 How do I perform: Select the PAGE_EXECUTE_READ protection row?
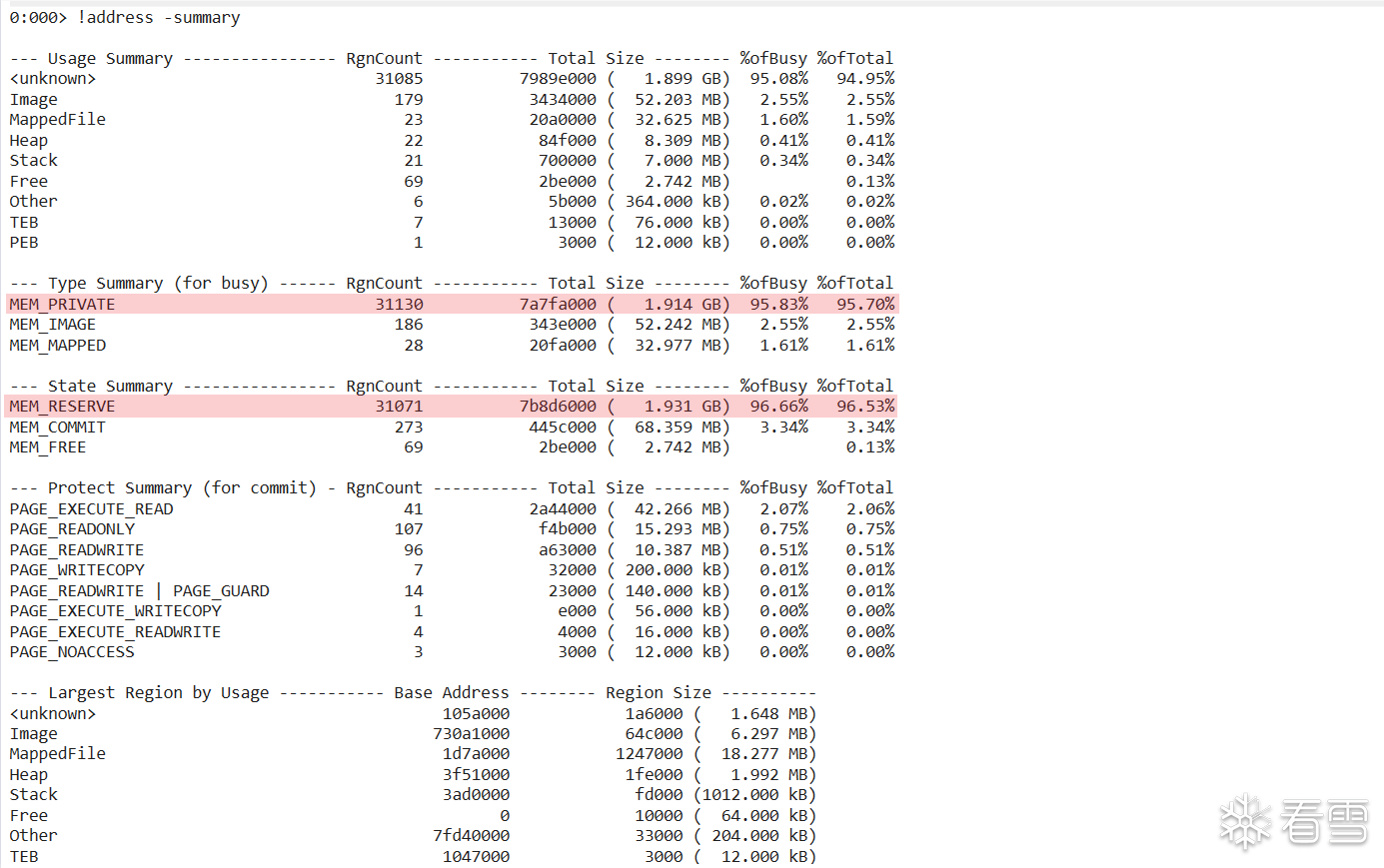click(x=90, y=508)
